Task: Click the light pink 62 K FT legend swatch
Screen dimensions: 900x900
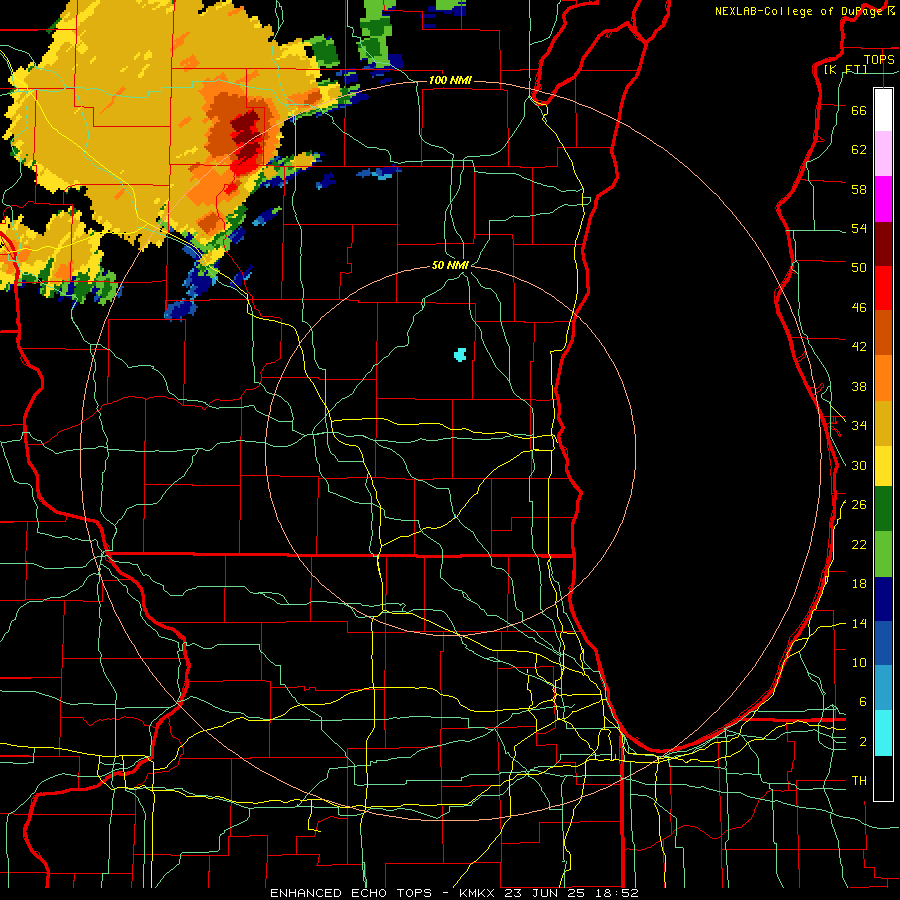Action: 883,154
